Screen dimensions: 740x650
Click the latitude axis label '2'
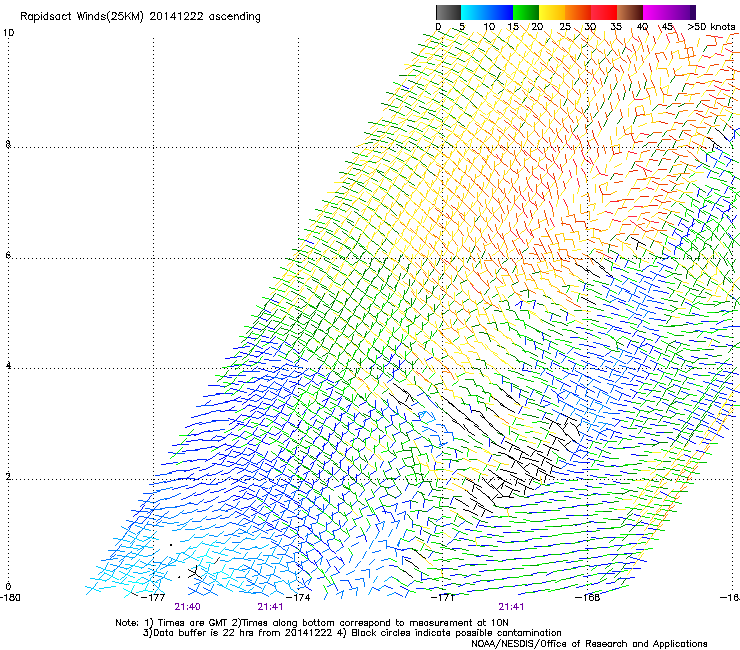tap(8, 476)
